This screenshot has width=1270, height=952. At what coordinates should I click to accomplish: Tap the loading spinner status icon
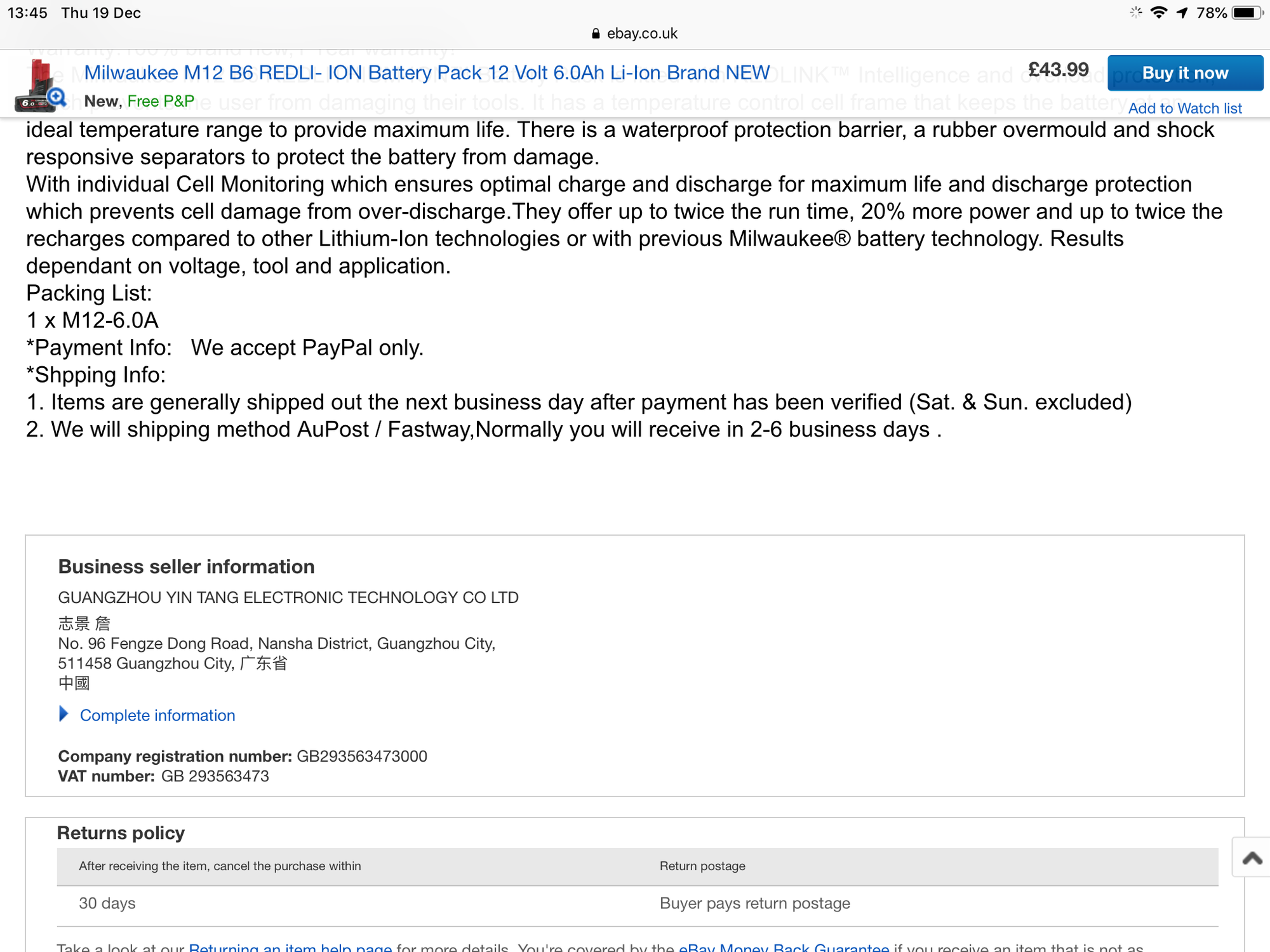[1135, 12]
